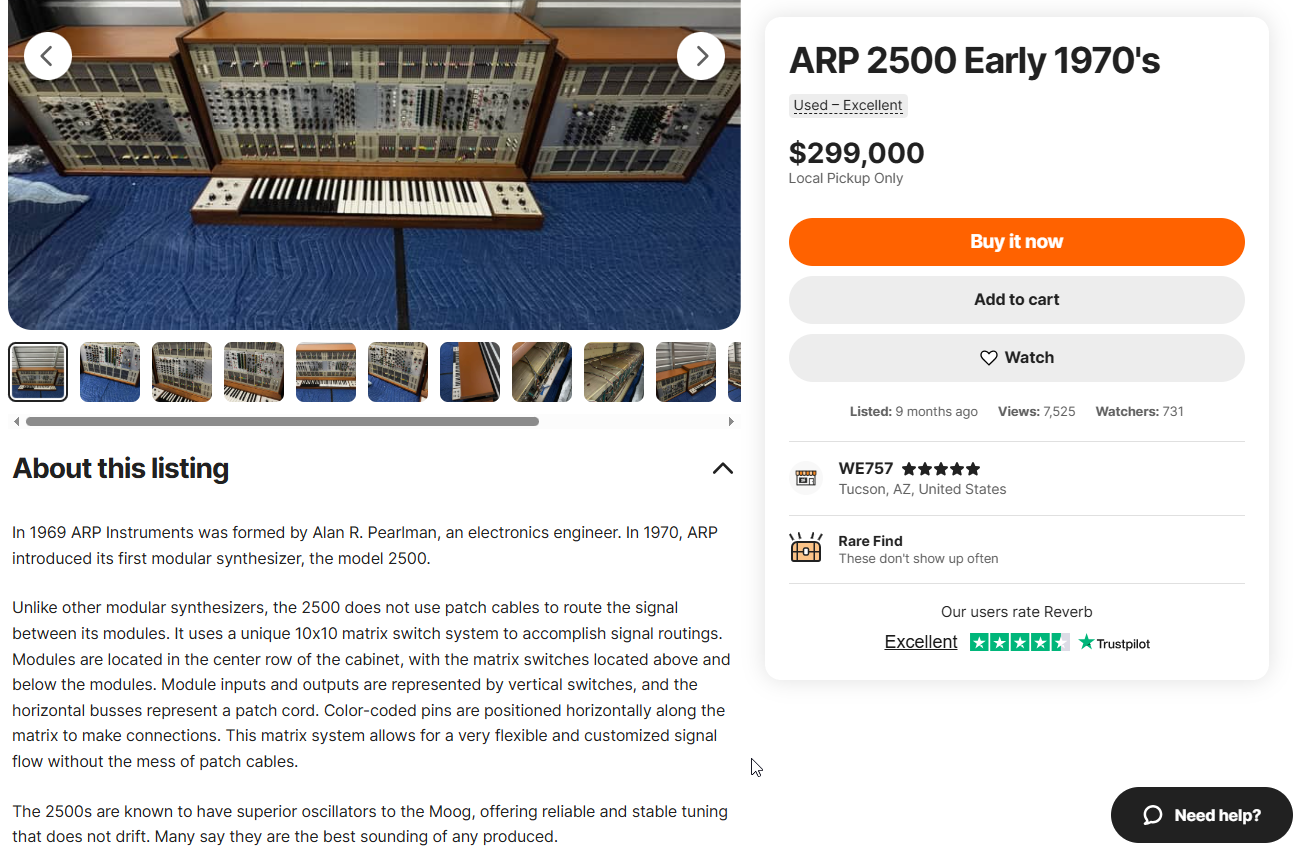Screen dimensions: 1300x854
Task: Add the ARP 2500 to cart
Action: coord(1016,300)
